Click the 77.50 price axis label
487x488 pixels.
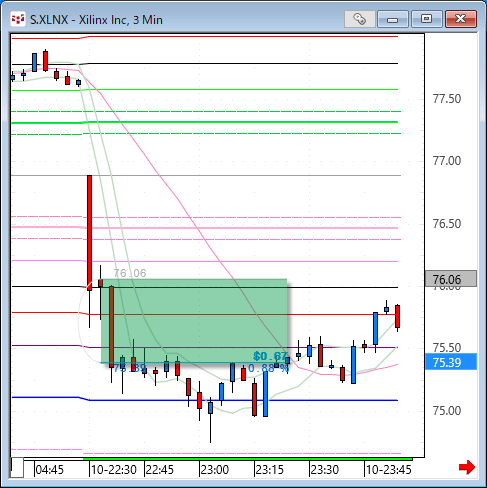click(447, 99)
